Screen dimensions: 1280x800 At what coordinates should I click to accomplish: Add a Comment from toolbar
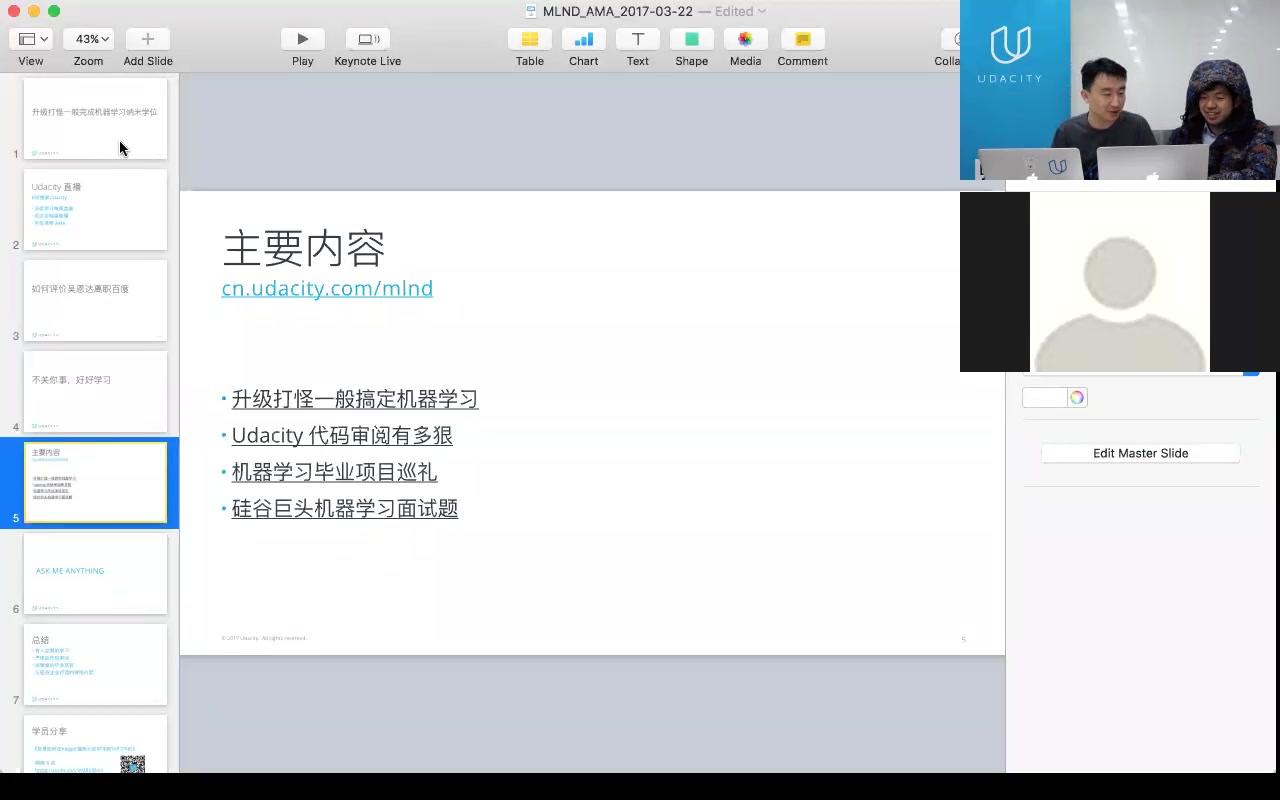(802, 39)
